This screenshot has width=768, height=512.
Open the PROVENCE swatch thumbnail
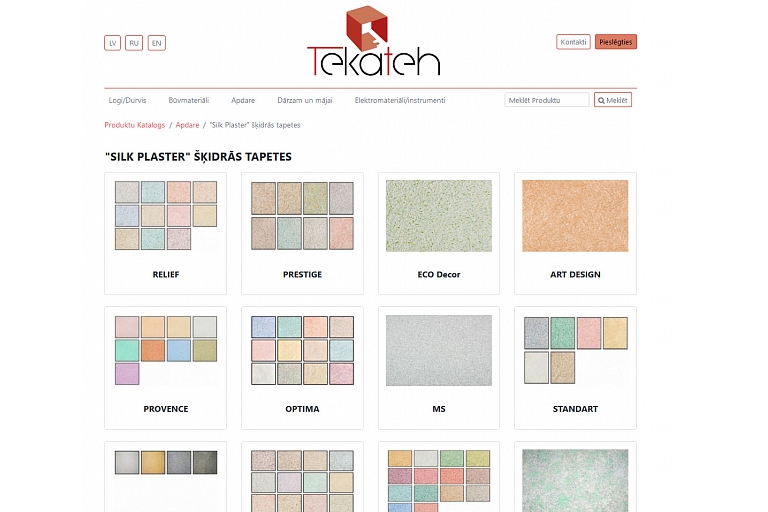coord(166,350)
